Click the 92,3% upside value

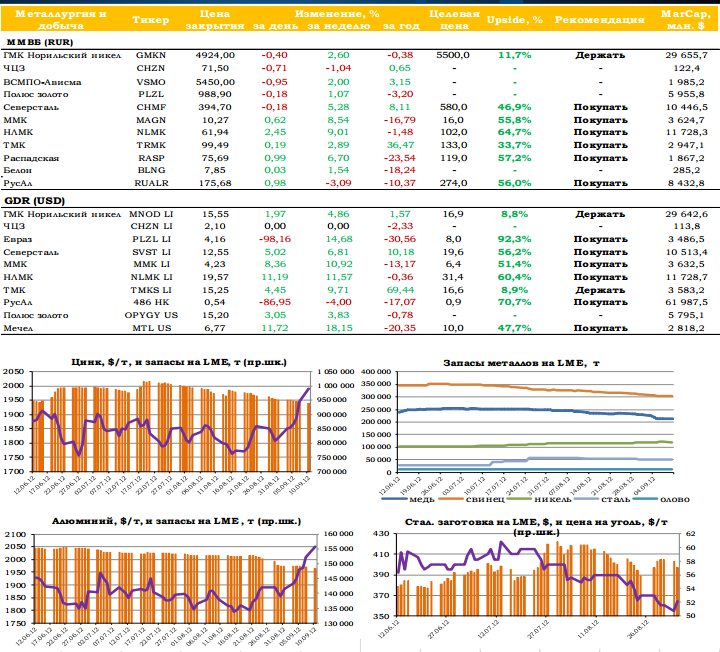tap(514, 239)
